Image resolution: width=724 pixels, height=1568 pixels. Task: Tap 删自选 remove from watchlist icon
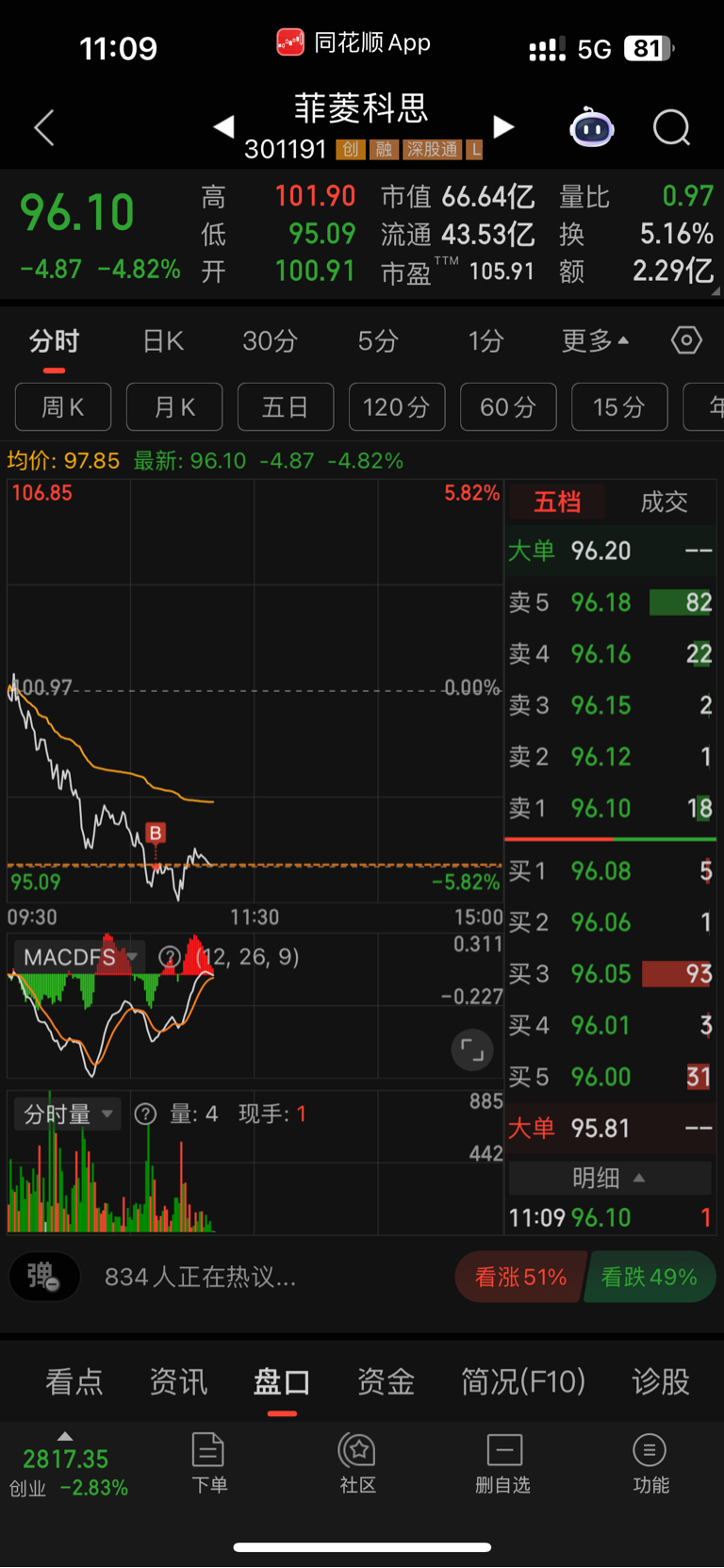(x=503, y=1462)
